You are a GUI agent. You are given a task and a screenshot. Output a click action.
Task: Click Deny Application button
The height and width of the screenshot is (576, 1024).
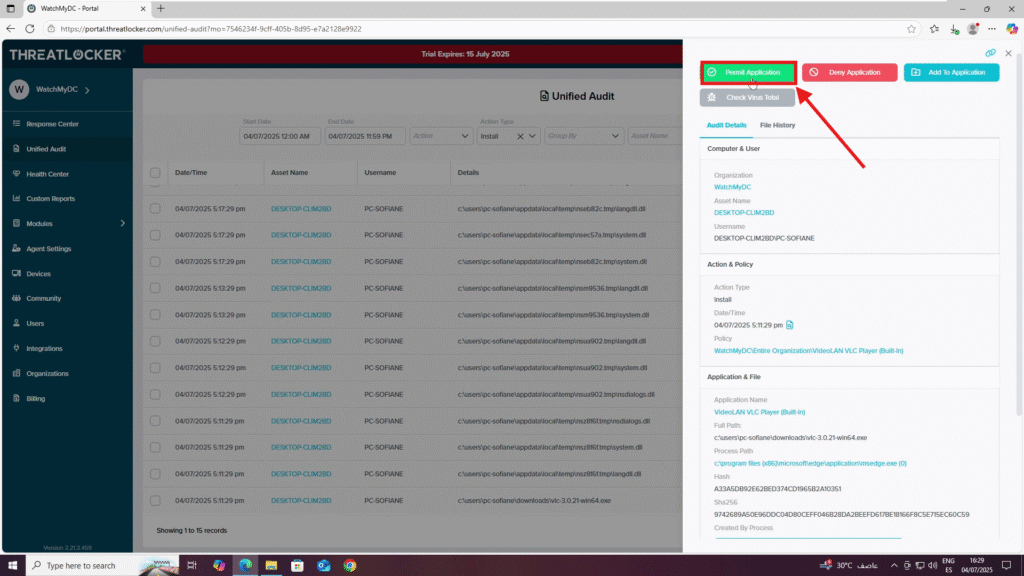850,72
